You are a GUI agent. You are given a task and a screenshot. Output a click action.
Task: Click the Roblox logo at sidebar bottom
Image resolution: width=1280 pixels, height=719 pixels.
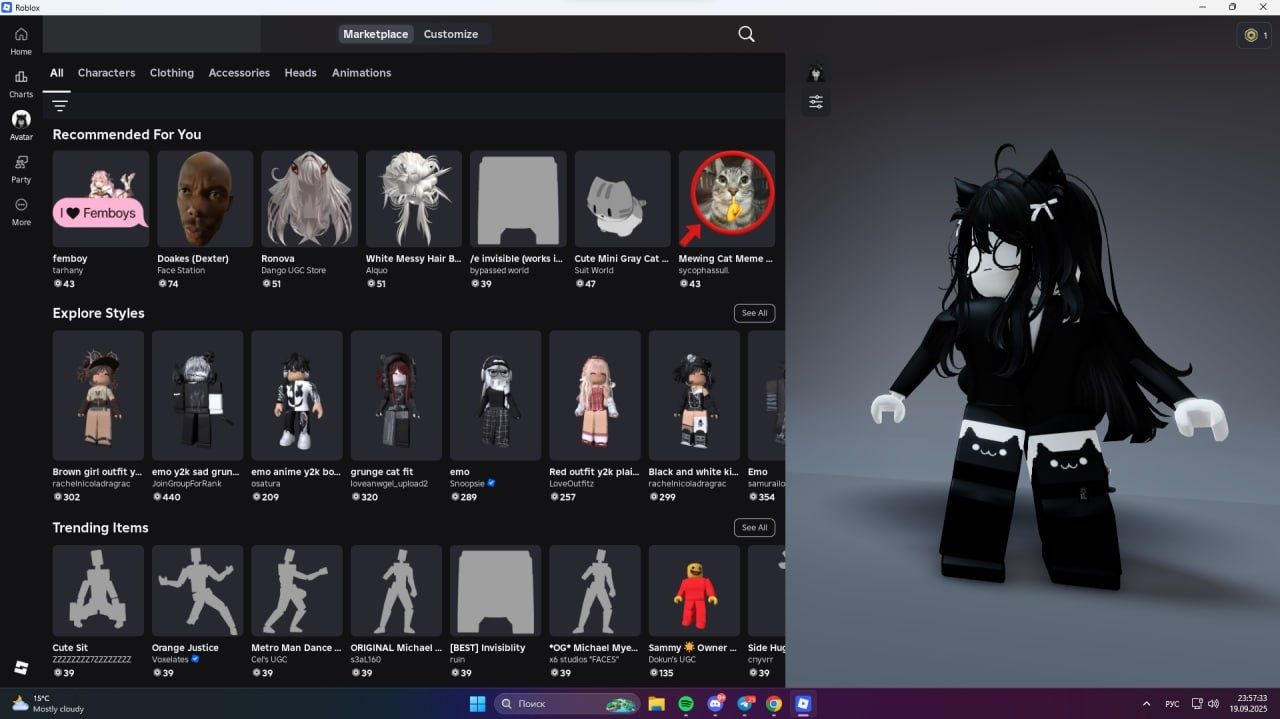21,667
